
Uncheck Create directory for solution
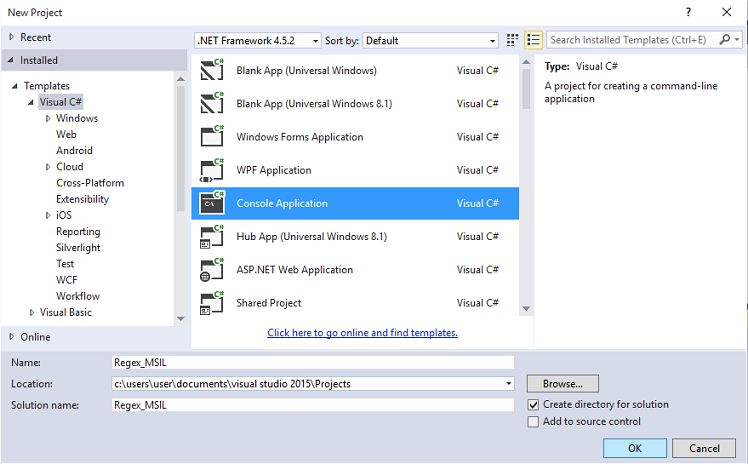click(x=533, y=405)
